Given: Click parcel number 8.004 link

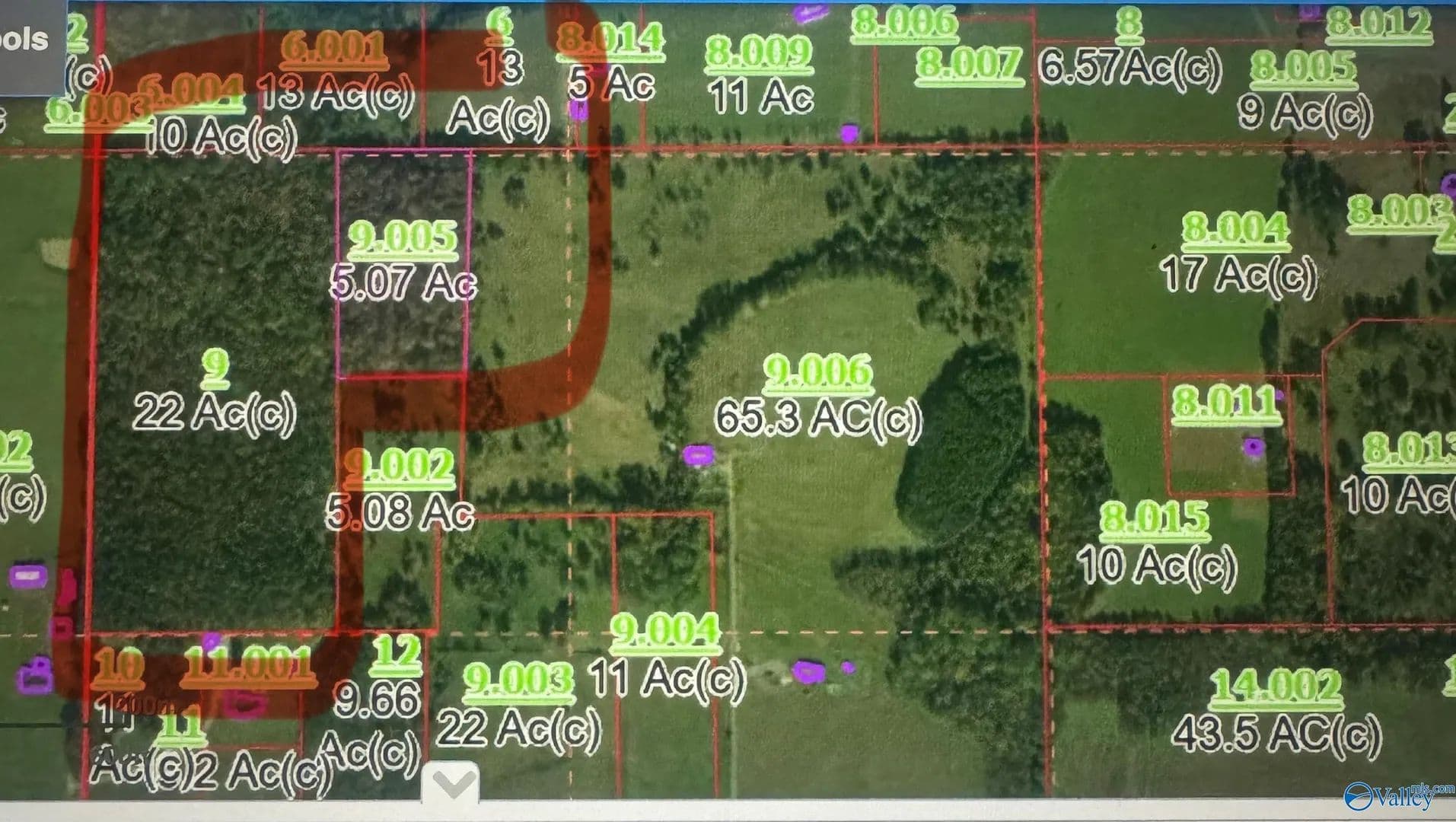Looking at the screenshot, I should click(x=1235, y=228).
